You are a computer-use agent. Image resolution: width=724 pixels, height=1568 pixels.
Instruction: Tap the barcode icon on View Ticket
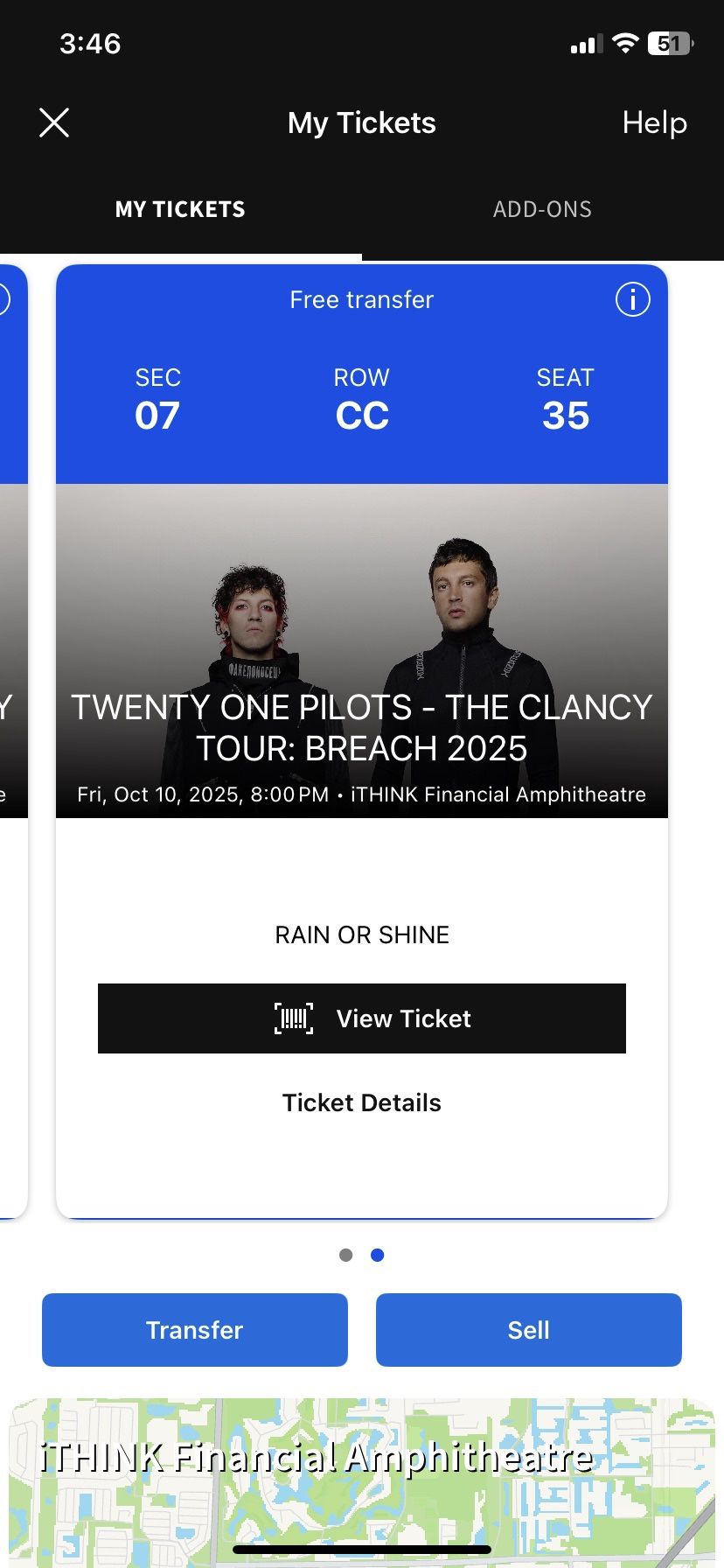(294, 1018)
